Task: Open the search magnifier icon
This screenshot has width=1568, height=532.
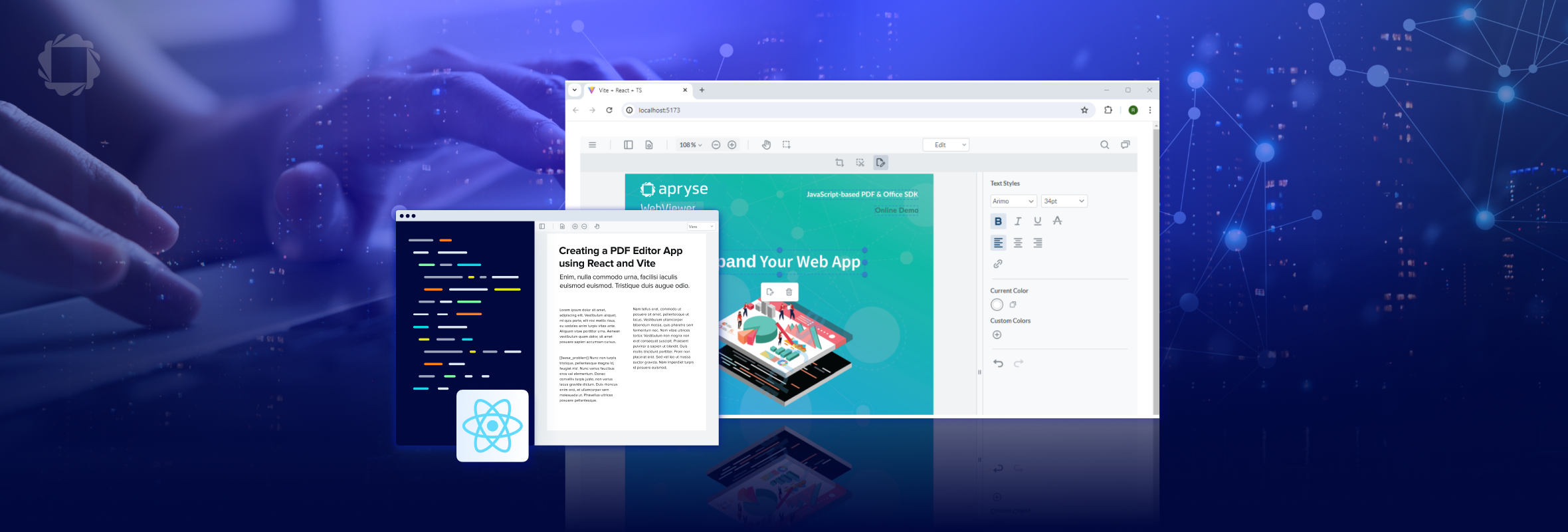Action: 1104,145
